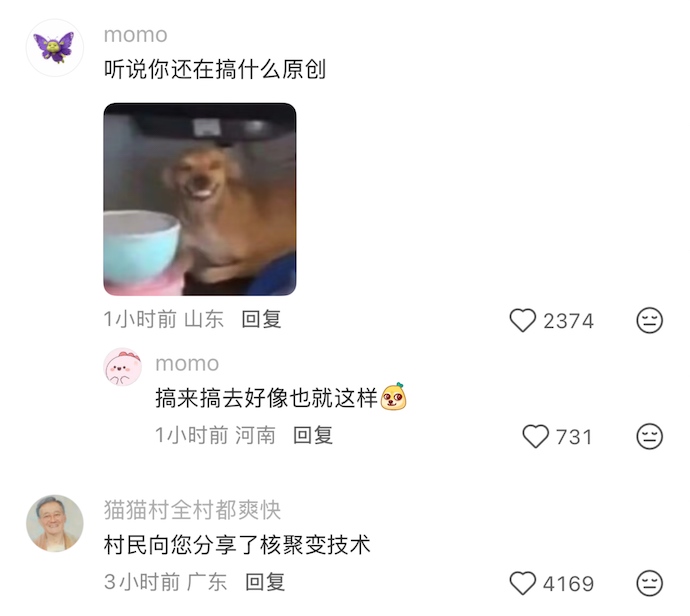Like the reply with 731 likes

coord(535,436)
